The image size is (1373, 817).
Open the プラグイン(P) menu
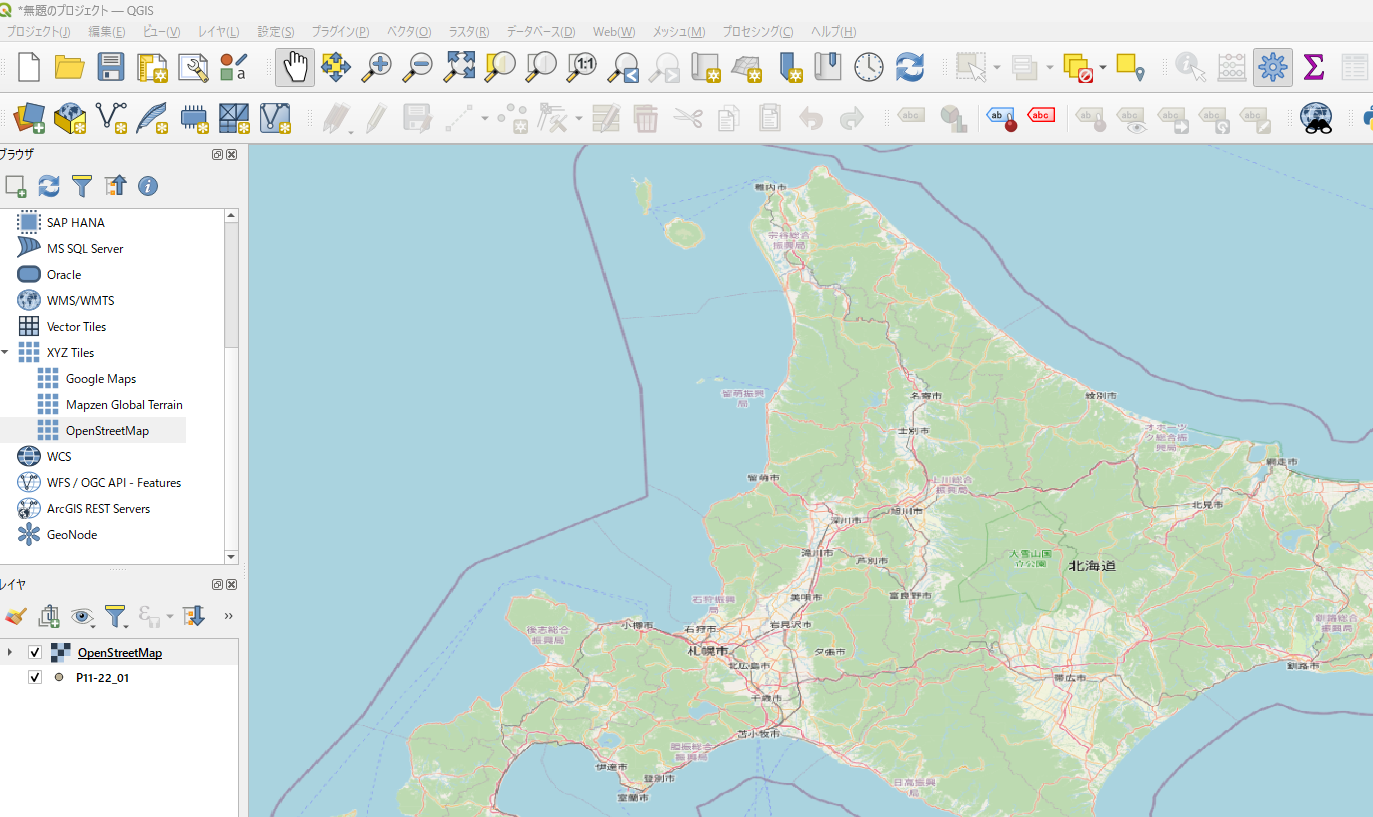[x=339, y=32]
